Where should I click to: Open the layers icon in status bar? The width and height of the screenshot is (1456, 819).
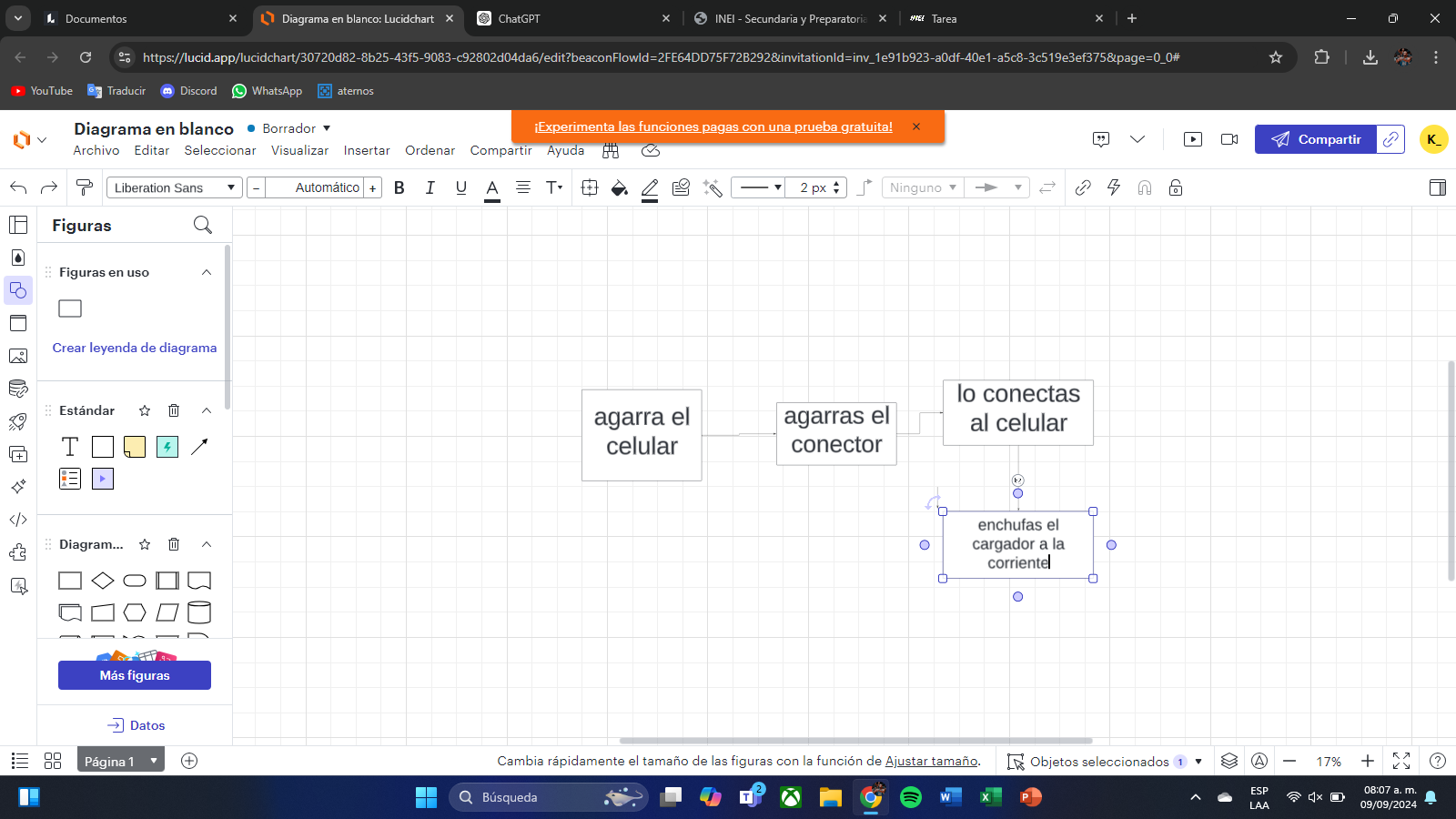click(1229, 761)
